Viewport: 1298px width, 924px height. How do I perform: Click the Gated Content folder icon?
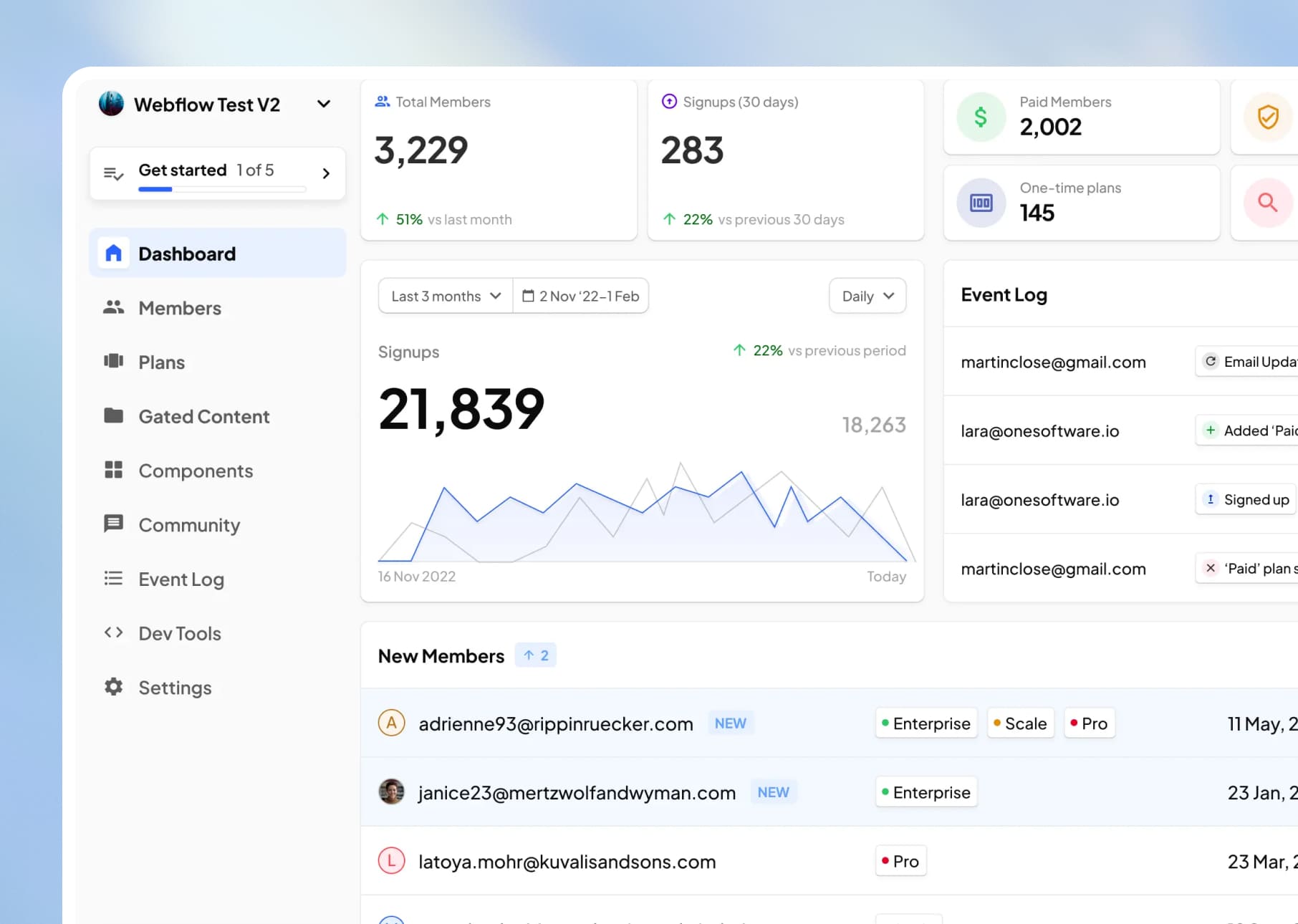click(x=114, y=415)
